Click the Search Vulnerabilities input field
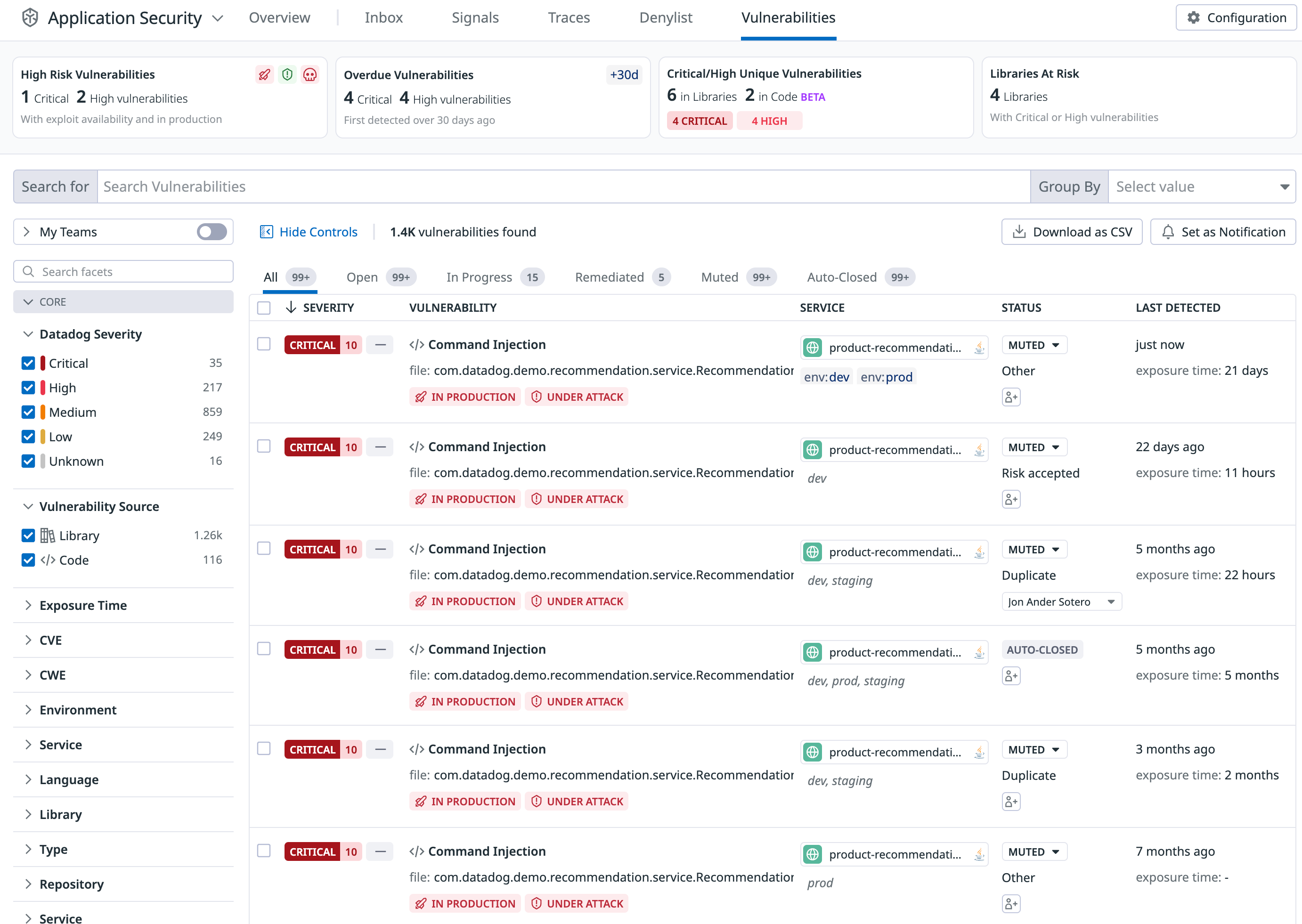 (563, 186)
